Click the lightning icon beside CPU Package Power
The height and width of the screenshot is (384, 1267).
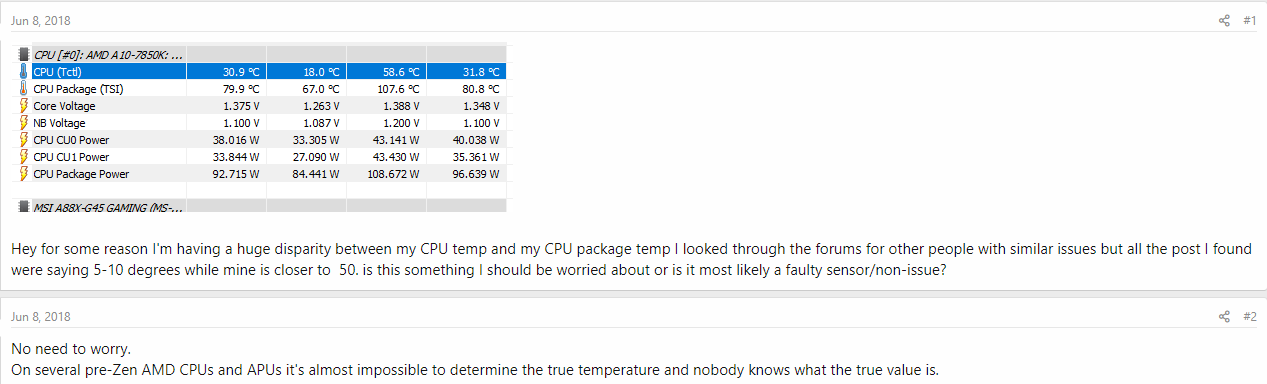pyautogui.click(x=25, y=174)
